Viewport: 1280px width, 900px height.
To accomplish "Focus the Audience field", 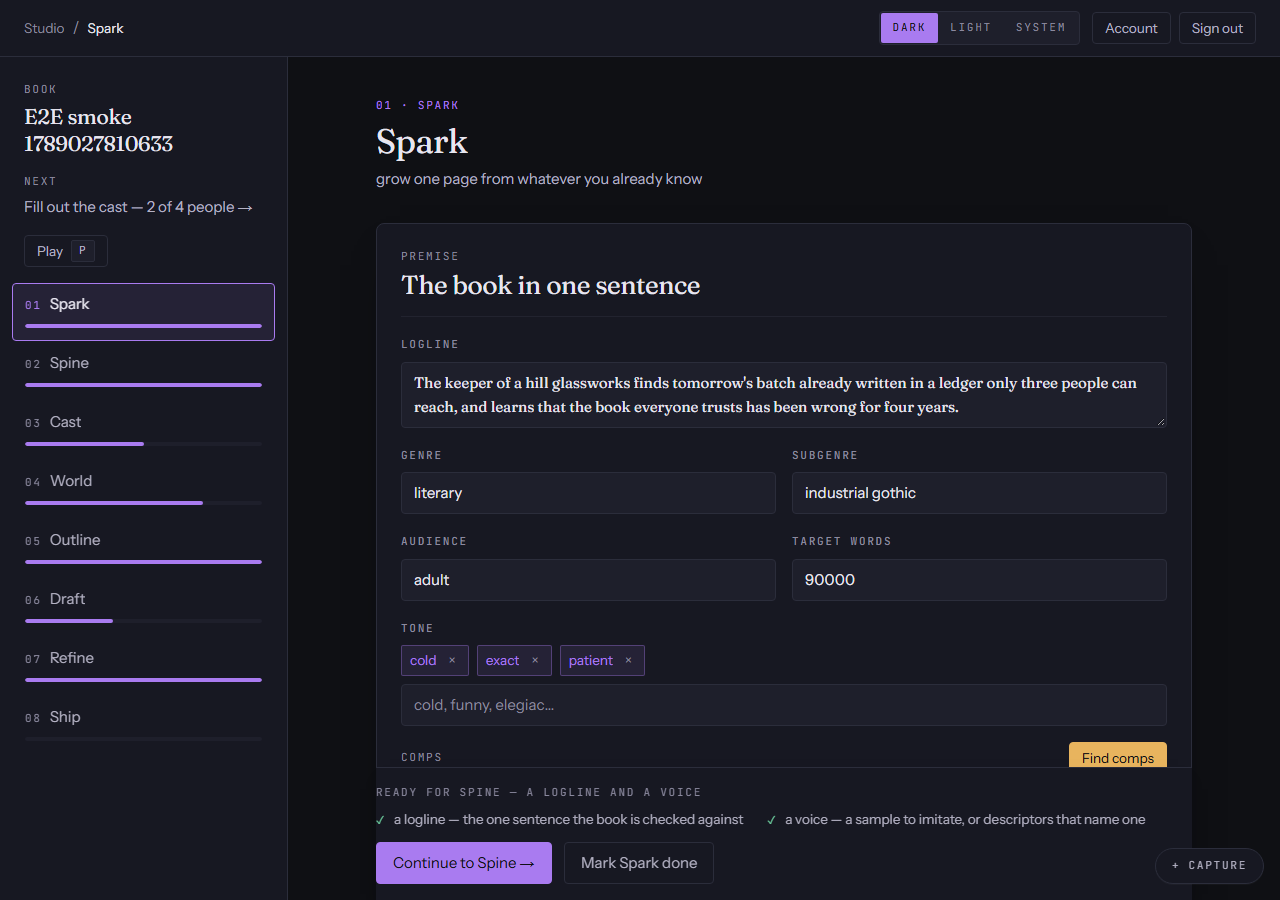I will tap(588, 580).
